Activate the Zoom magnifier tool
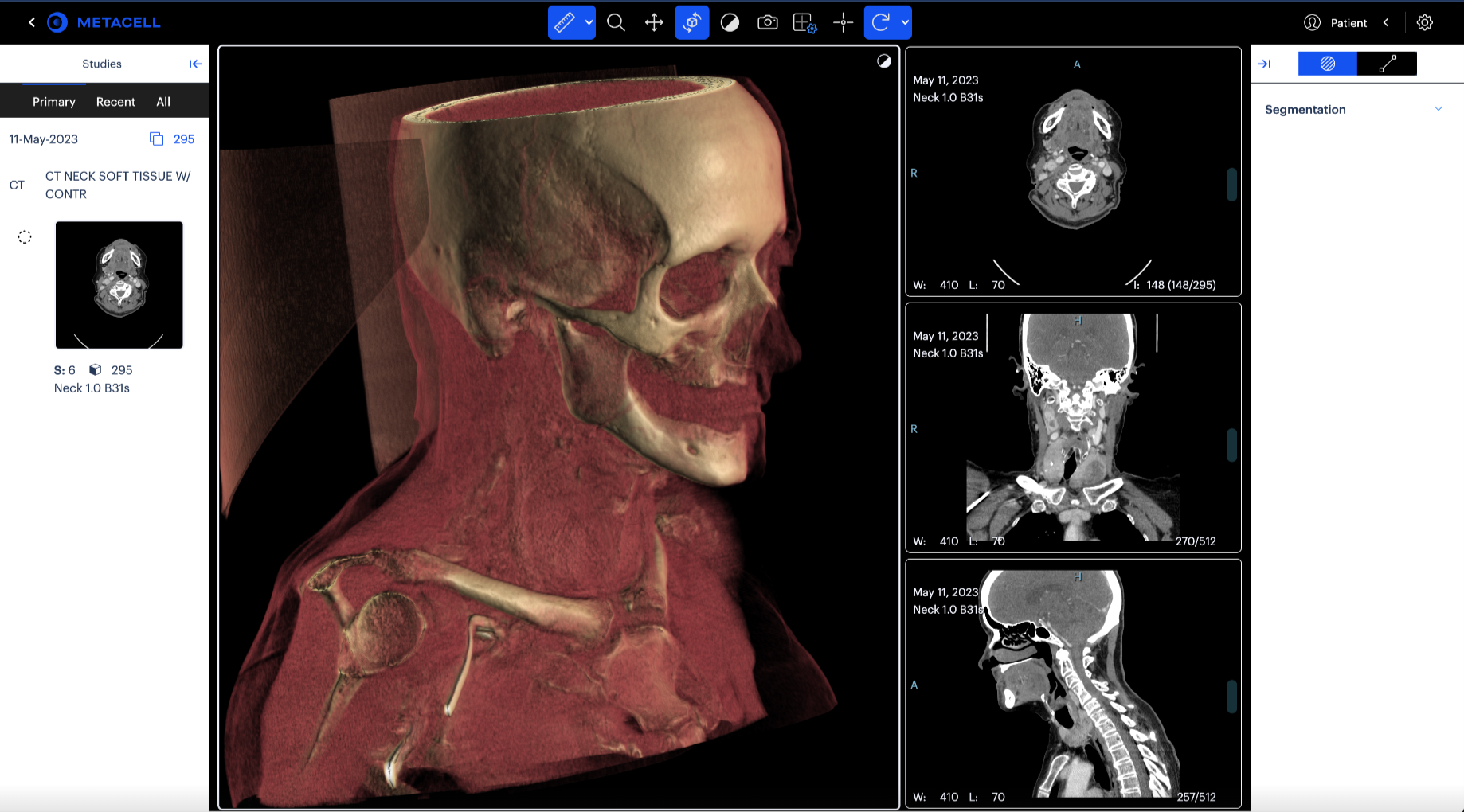This screenshot has width=1464, height=812. pyautogui.click(x=616, y=23)
